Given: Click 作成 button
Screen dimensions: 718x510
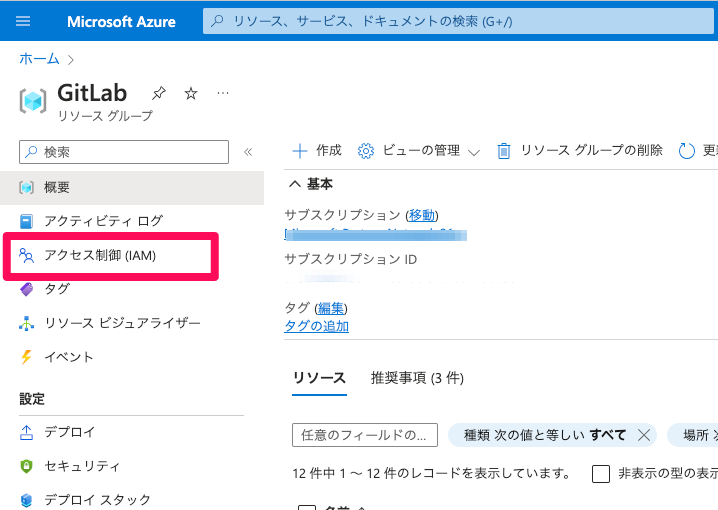Looking at the screenshot, I should click(x=317, y=150).
